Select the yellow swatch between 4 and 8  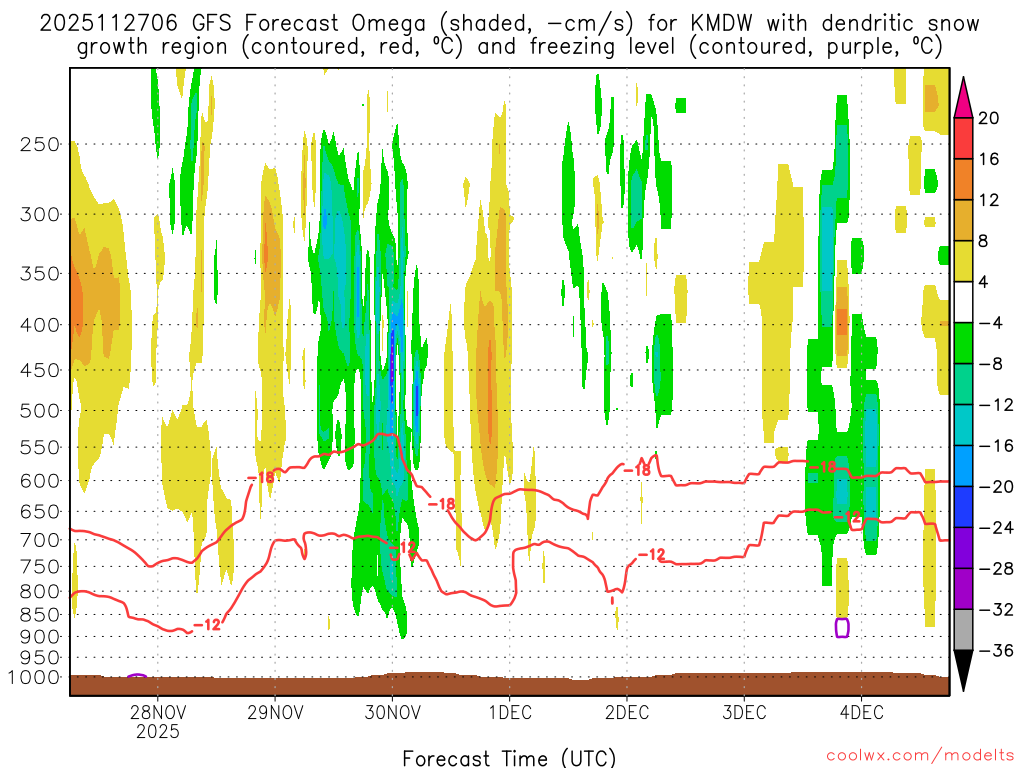(963, 261)
